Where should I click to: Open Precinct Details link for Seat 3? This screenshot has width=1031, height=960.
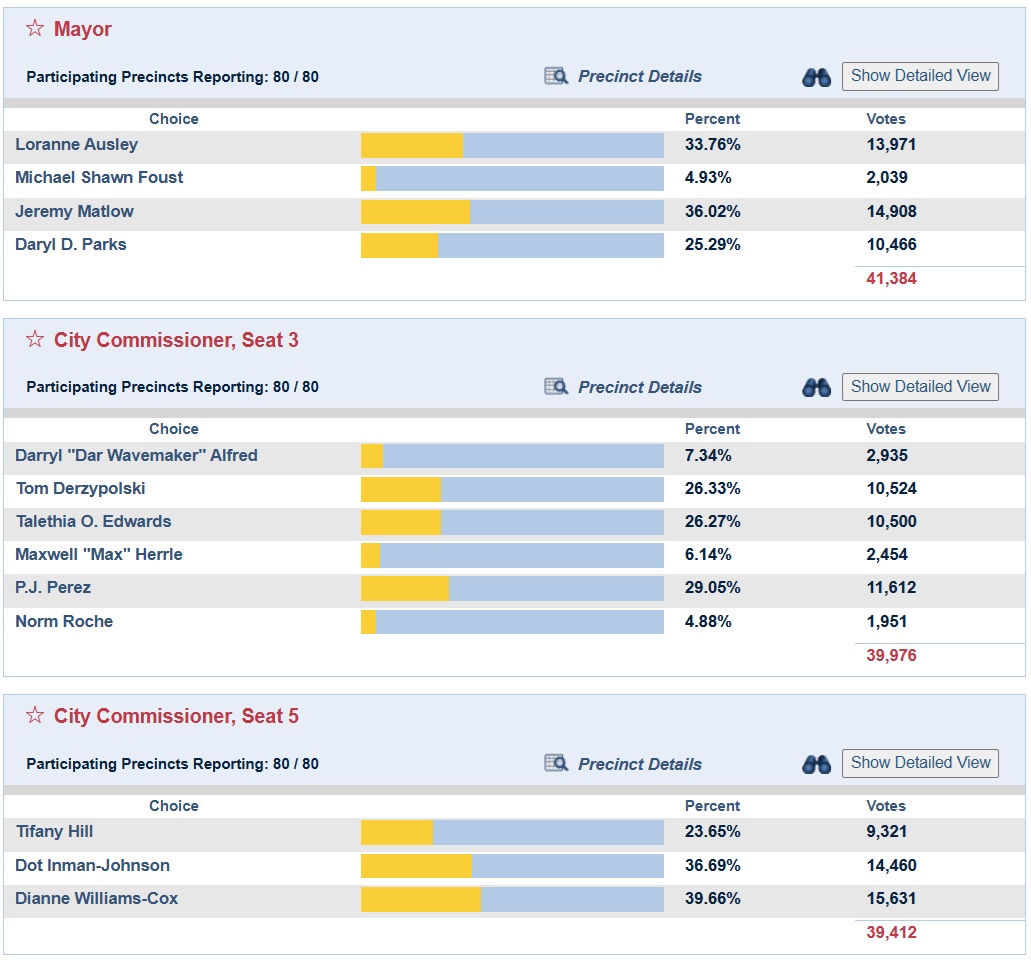point(640,387)
